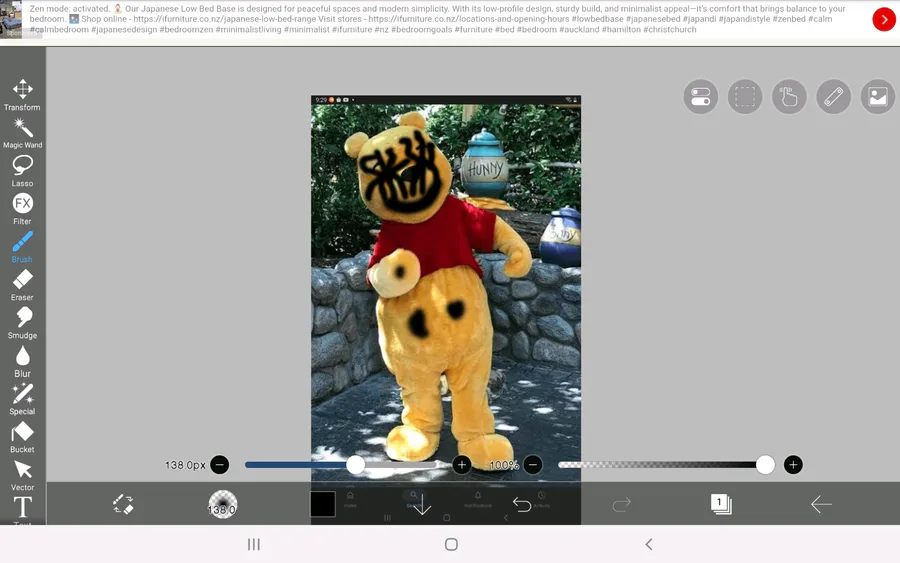Tap the down arrow to hide toolbar
The image size is (900, 563).
[x=422, y=504]
